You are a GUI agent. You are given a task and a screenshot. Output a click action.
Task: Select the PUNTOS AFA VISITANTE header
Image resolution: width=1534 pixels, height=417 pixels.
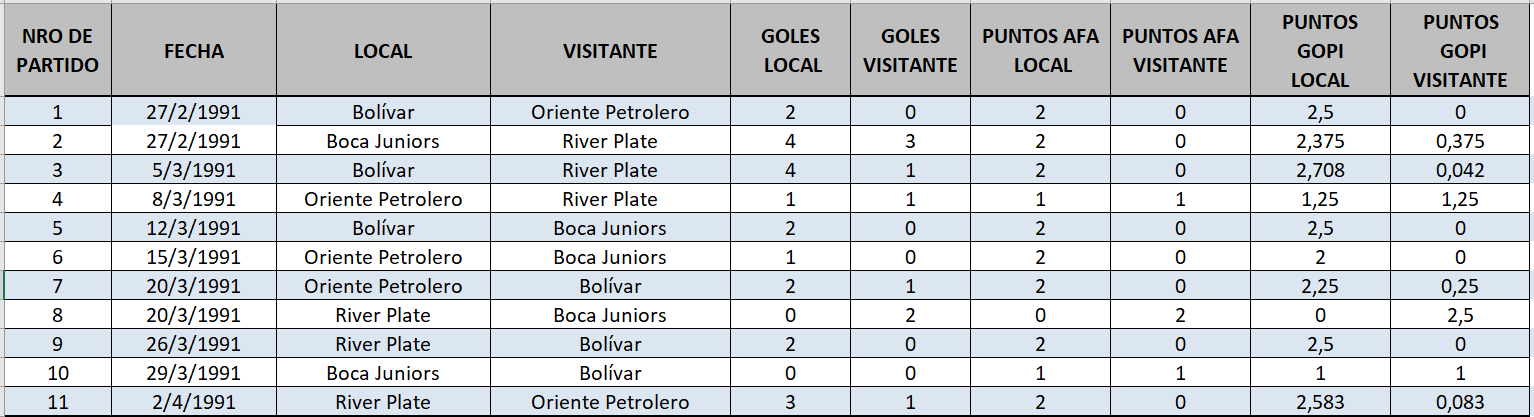tap(1180, 51)
